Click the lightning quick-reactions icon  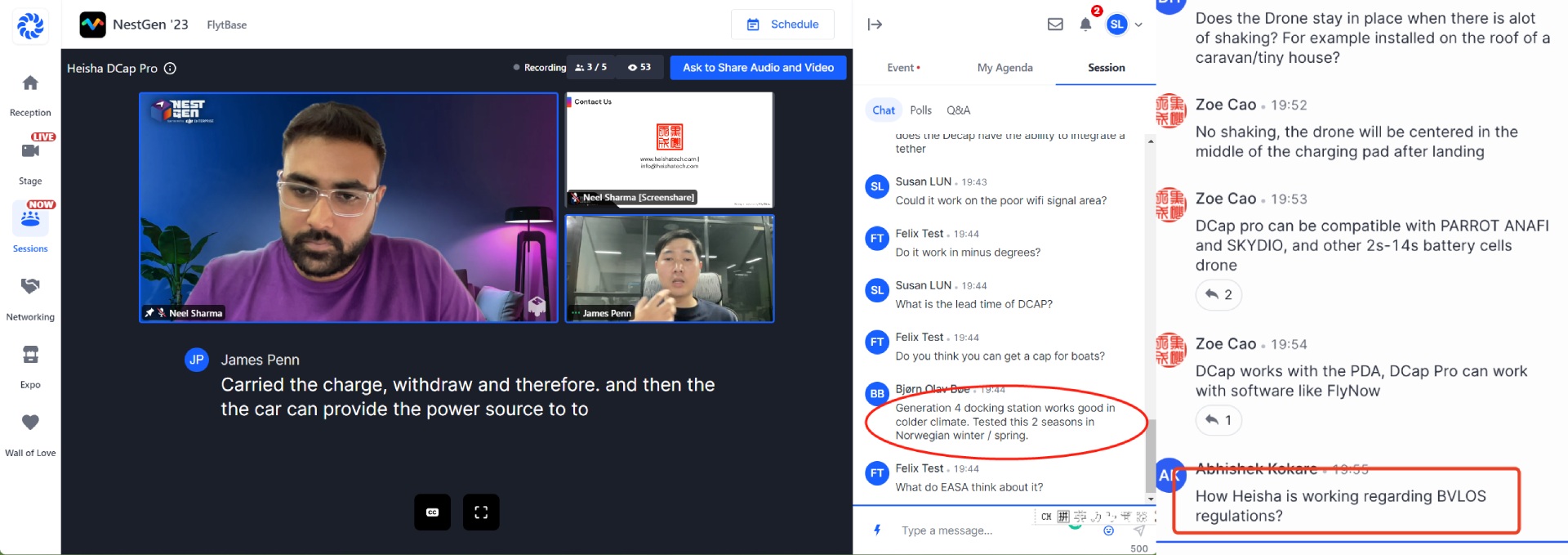[x=877, y=530]
